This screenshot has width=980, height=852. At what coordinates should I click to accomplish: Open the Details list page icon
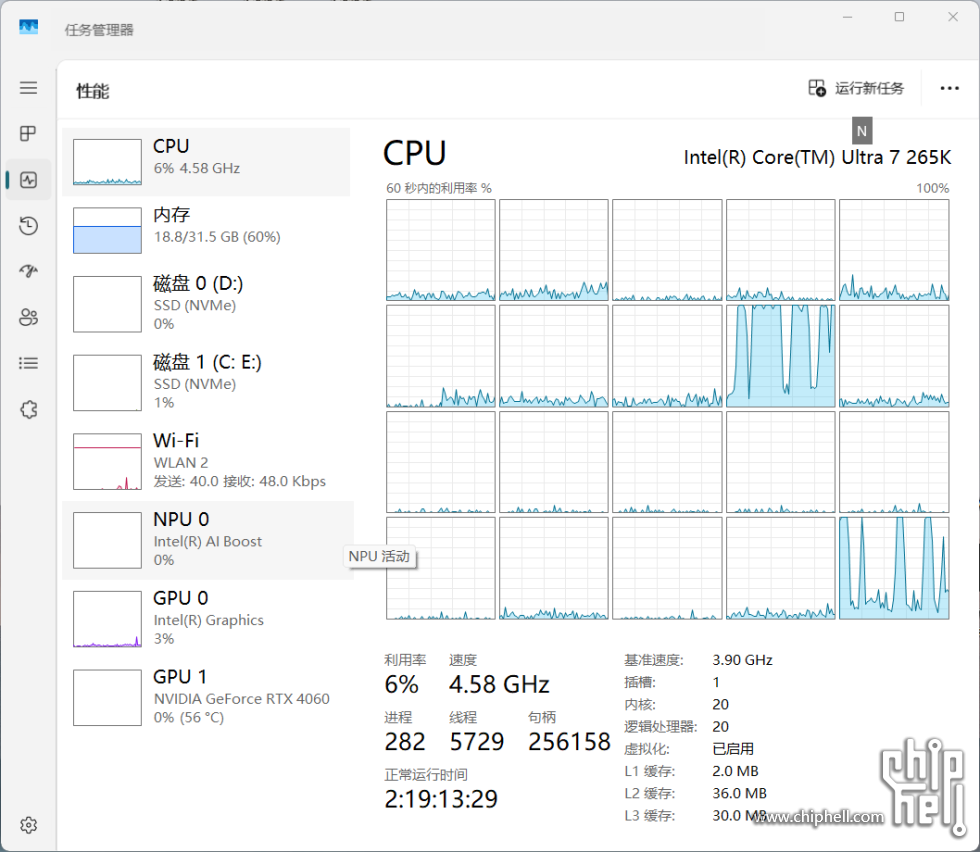click(x=28, y=364)
